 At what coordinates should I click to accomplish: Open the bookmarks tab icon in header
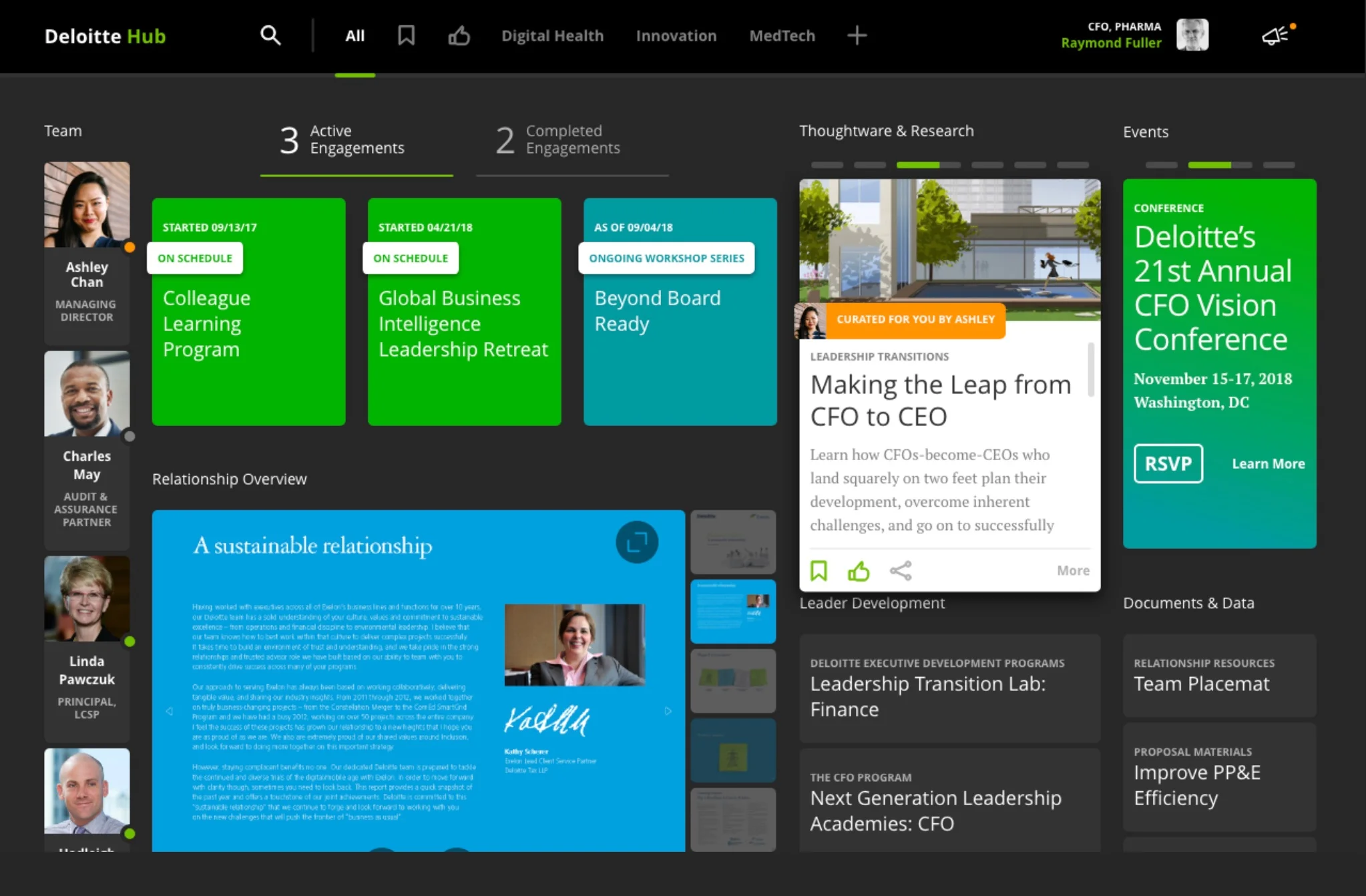coord(406,35)
